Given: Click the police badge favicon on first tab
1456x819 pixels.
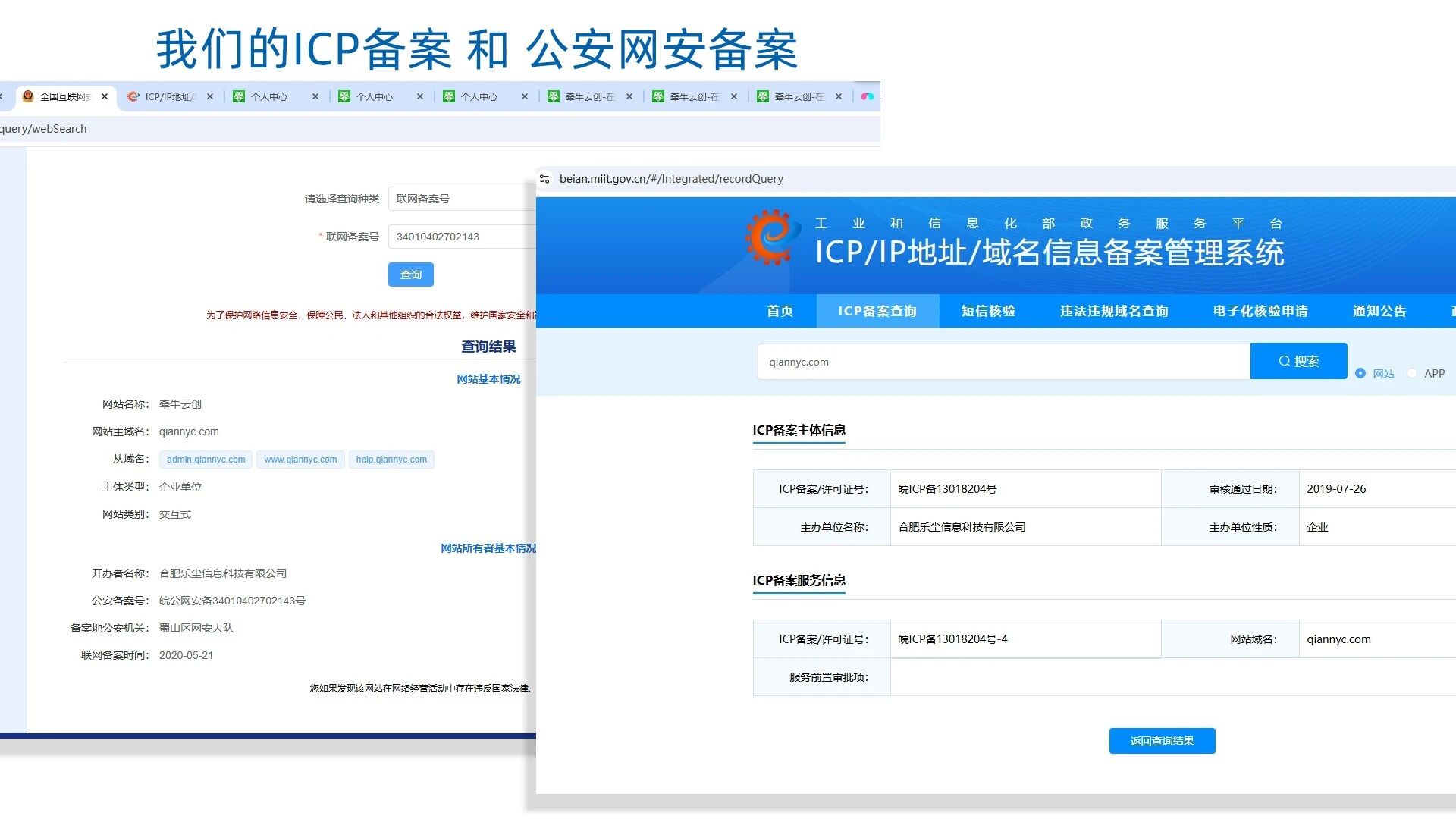Looking at the screenshot, I should pos(28,96).
